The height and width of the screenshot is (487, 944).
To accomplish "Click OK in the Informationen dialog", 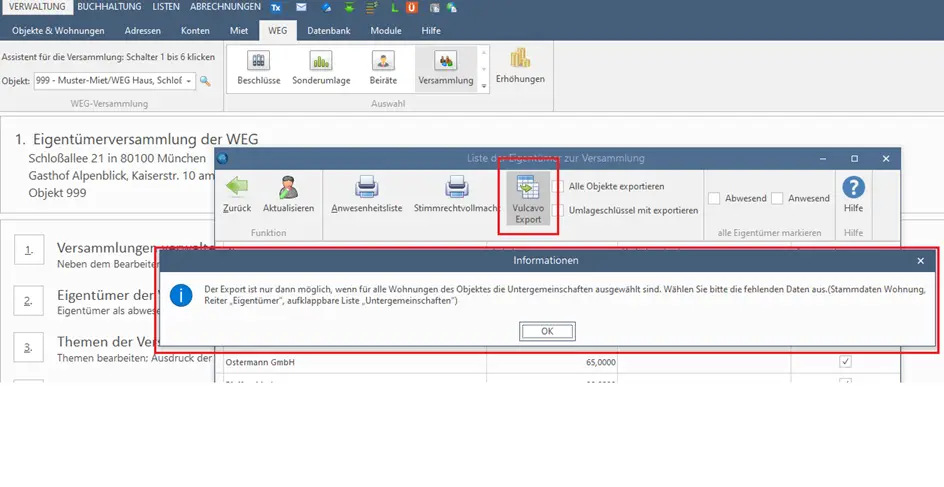I will pyautogui.click(x=547, y=331).
